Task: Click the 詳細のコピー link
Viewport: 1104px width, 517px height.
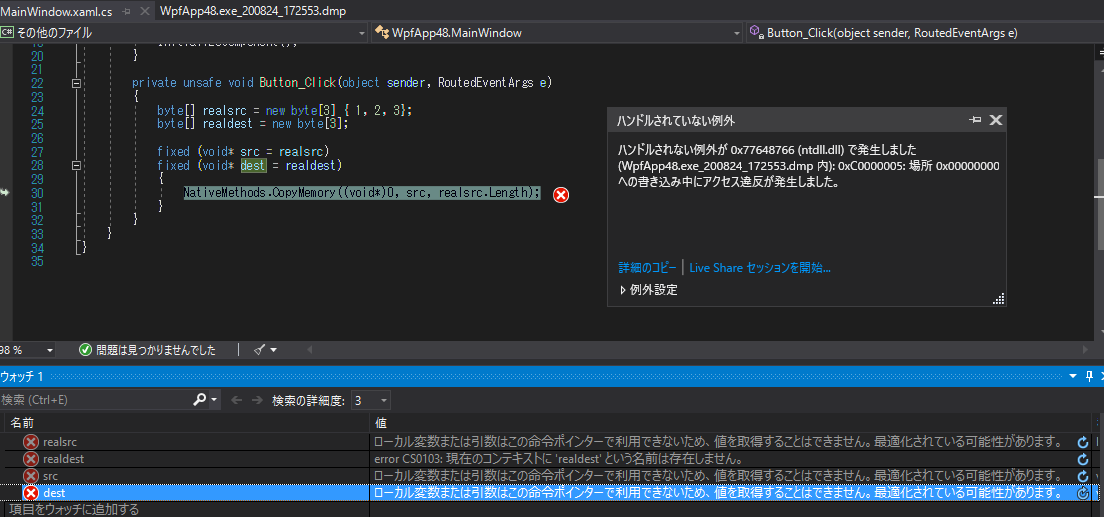Action: (x=647, y=268)
